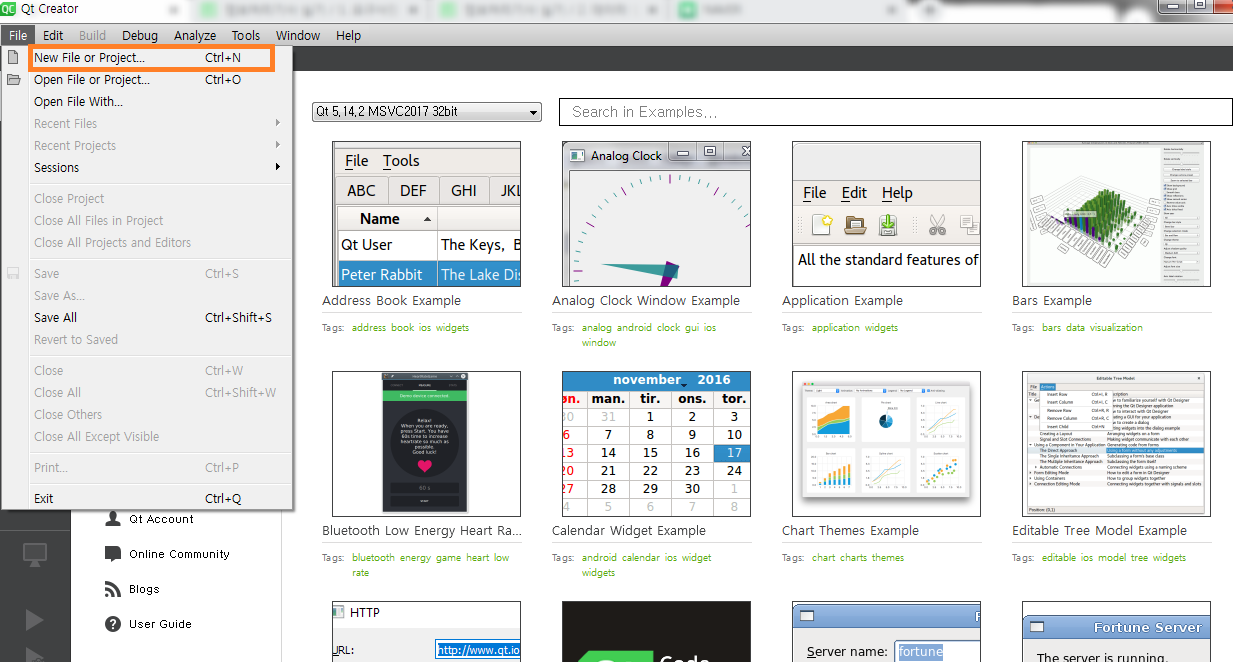This screenshot has width=1233, height=662.
Task: Choose Open File or Project
Action: 147,79
